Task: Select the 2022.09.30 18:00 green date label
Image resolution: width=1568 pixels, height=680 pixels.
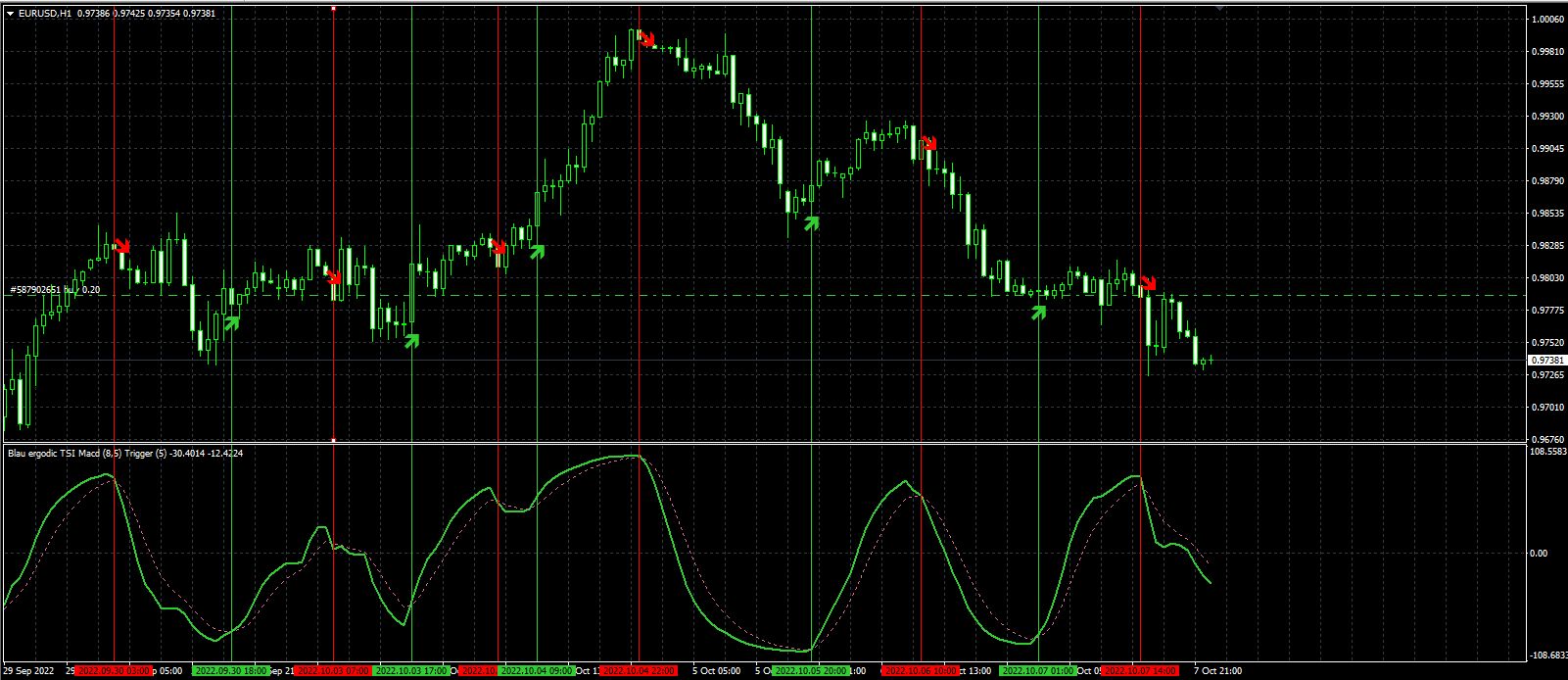Action: tap(231, 671)
